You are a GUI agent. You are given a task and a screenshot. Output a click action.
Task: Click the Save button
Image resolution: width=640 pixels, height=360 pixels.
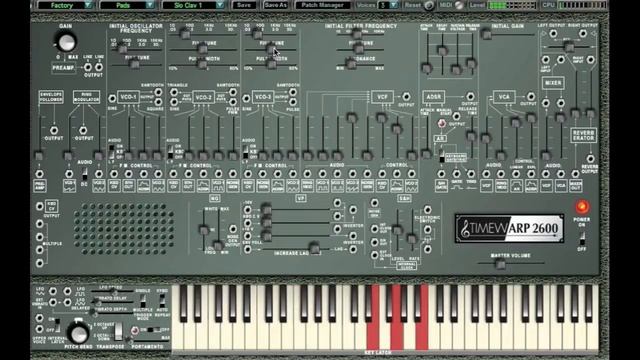244,5
